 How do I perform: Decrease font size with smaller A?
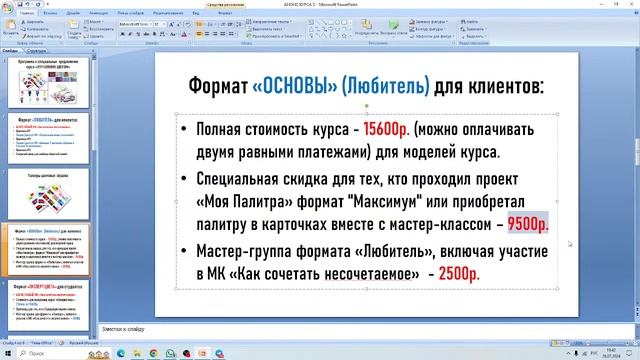[179, 24]
